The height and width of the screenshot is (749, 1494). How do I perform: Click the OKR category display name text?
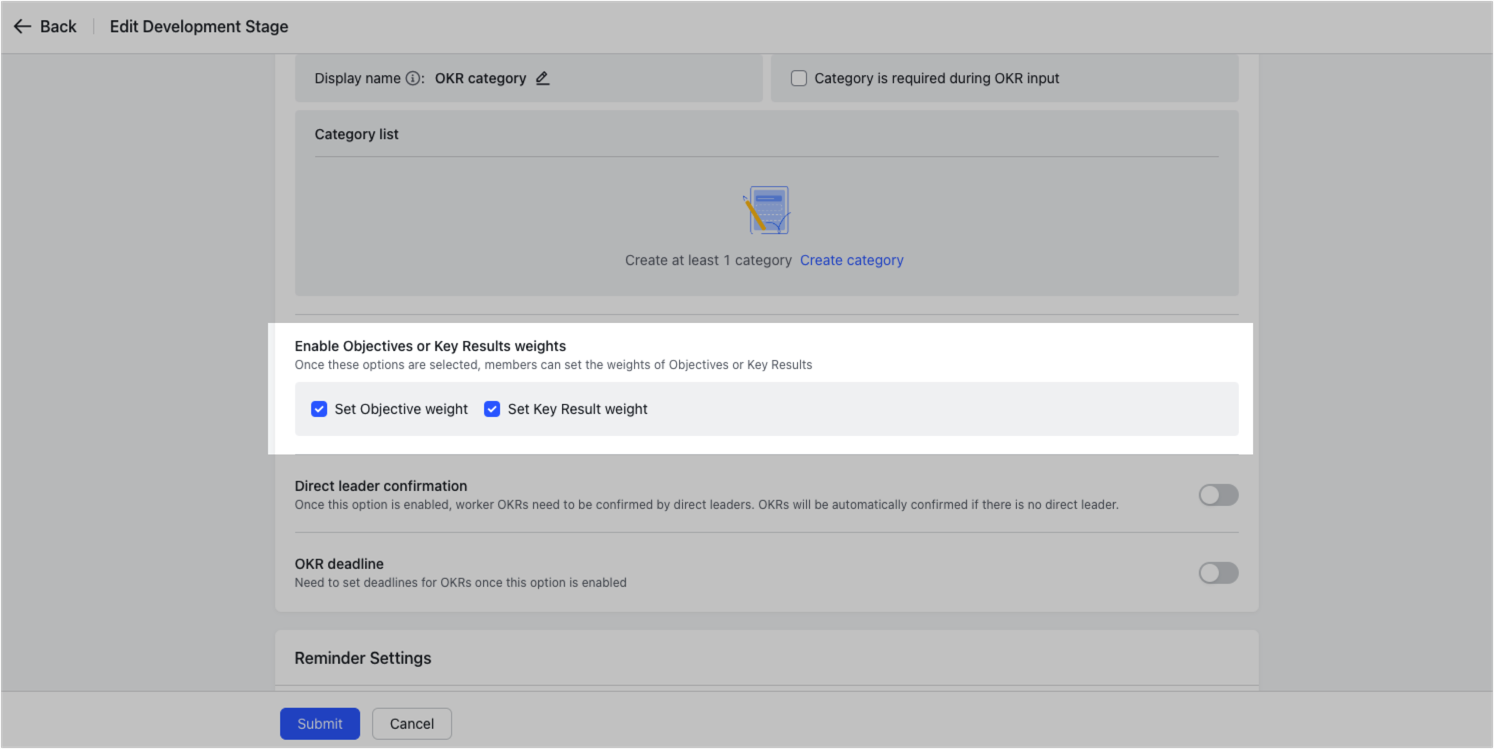coord(481,78)
